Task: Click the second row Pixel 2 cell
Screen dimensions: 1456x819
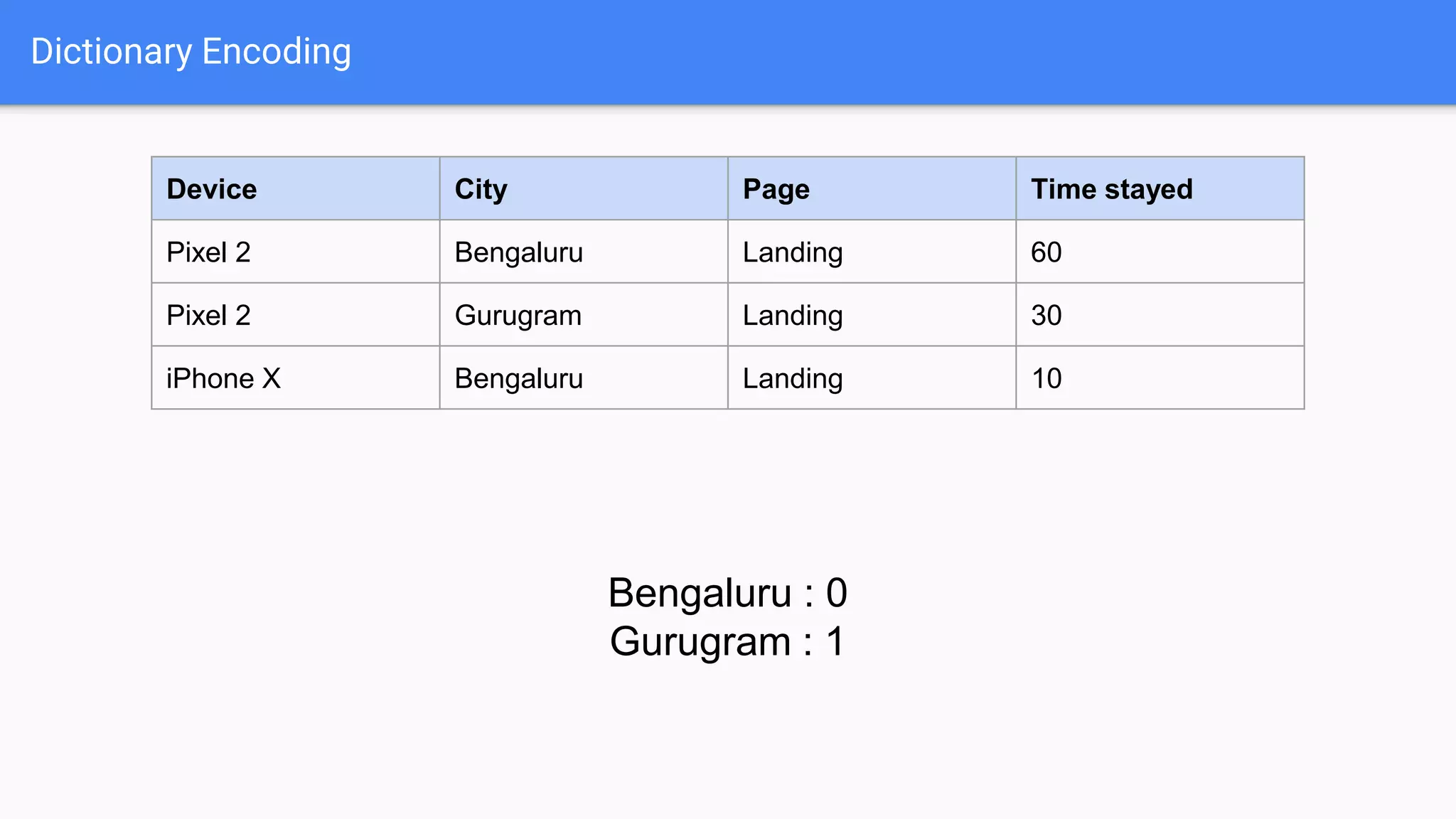Action: tap(208, 316)
